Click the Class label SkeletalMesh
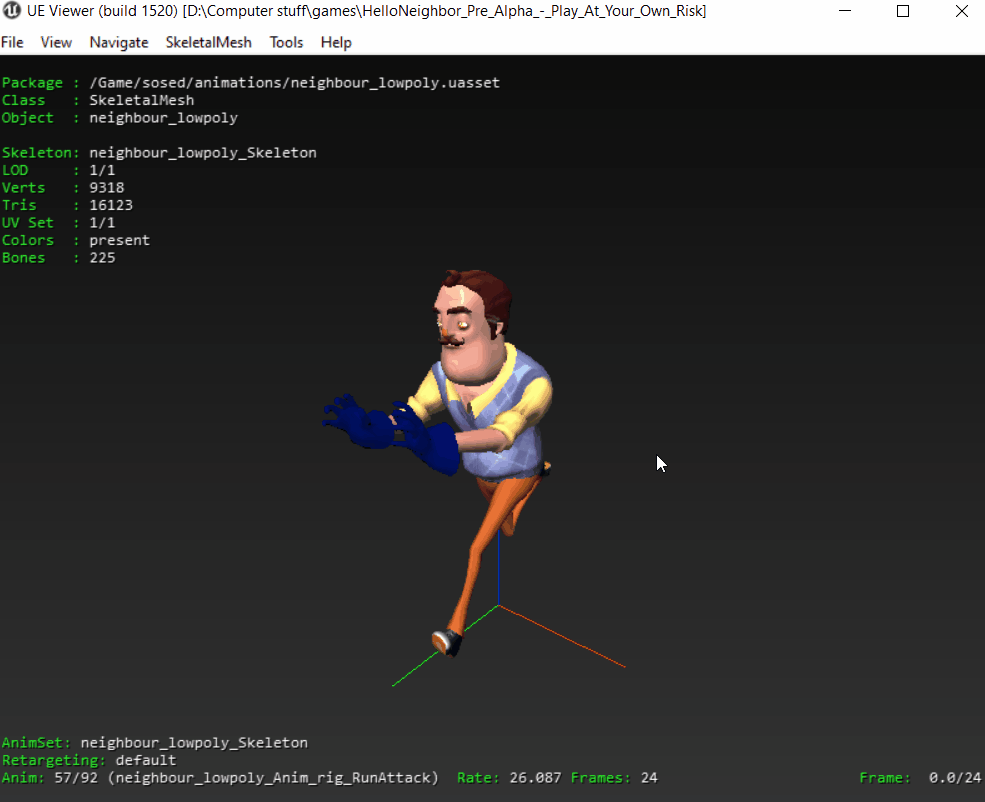Image resolution: width=985 pixels, height=802 pixels. [141, 100]
